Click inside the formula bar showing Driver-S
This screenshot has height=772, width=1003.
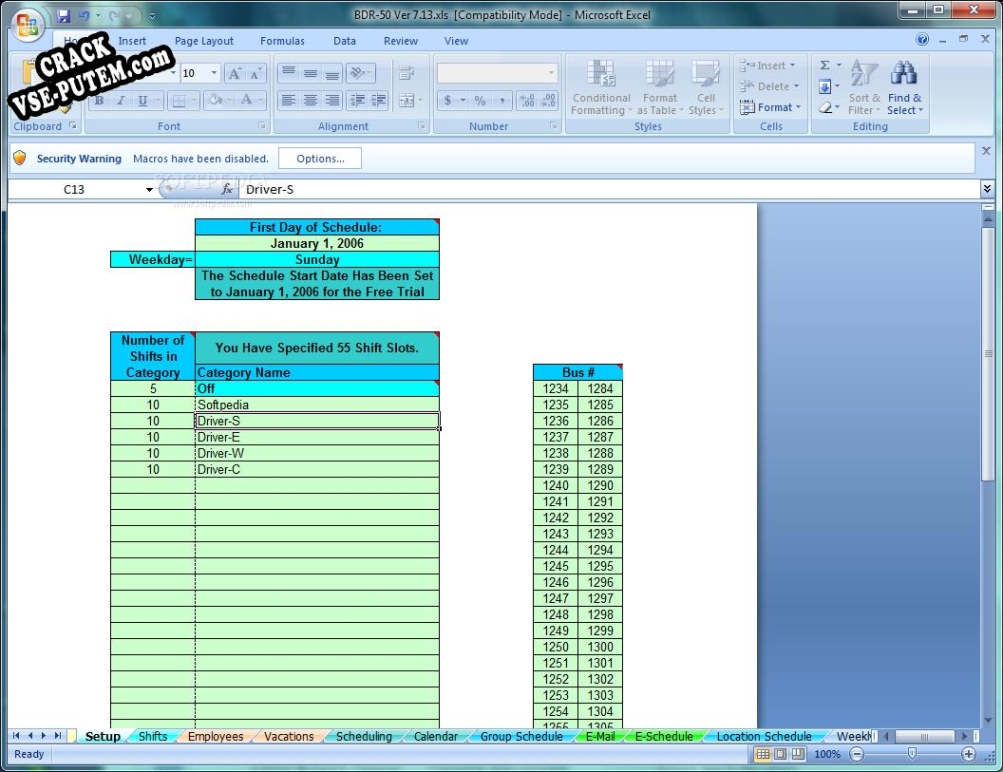click(x=400, y=189)
